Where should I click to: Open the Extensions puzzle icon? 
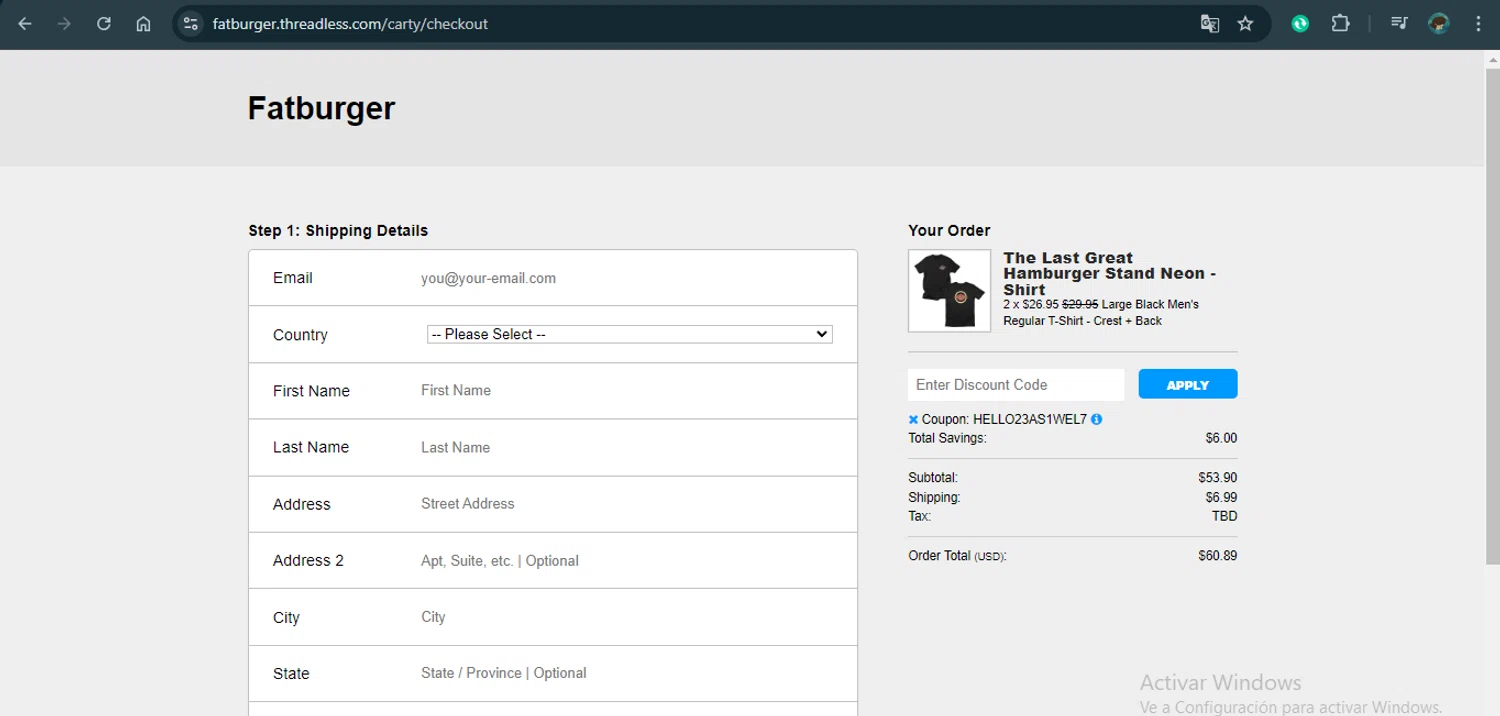1340,24
